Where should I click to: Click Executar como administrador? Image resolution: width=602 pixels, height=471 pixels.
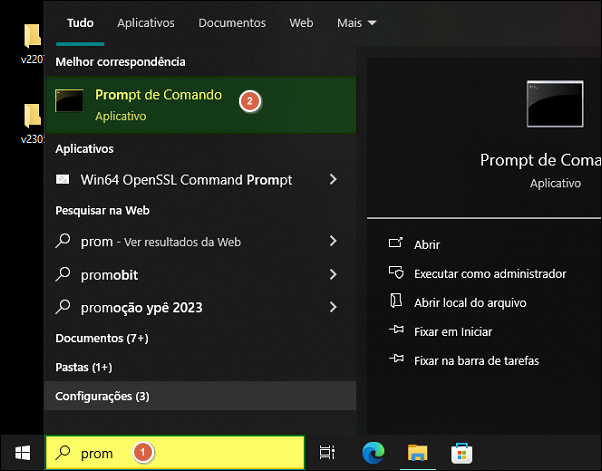coord(490,274)
